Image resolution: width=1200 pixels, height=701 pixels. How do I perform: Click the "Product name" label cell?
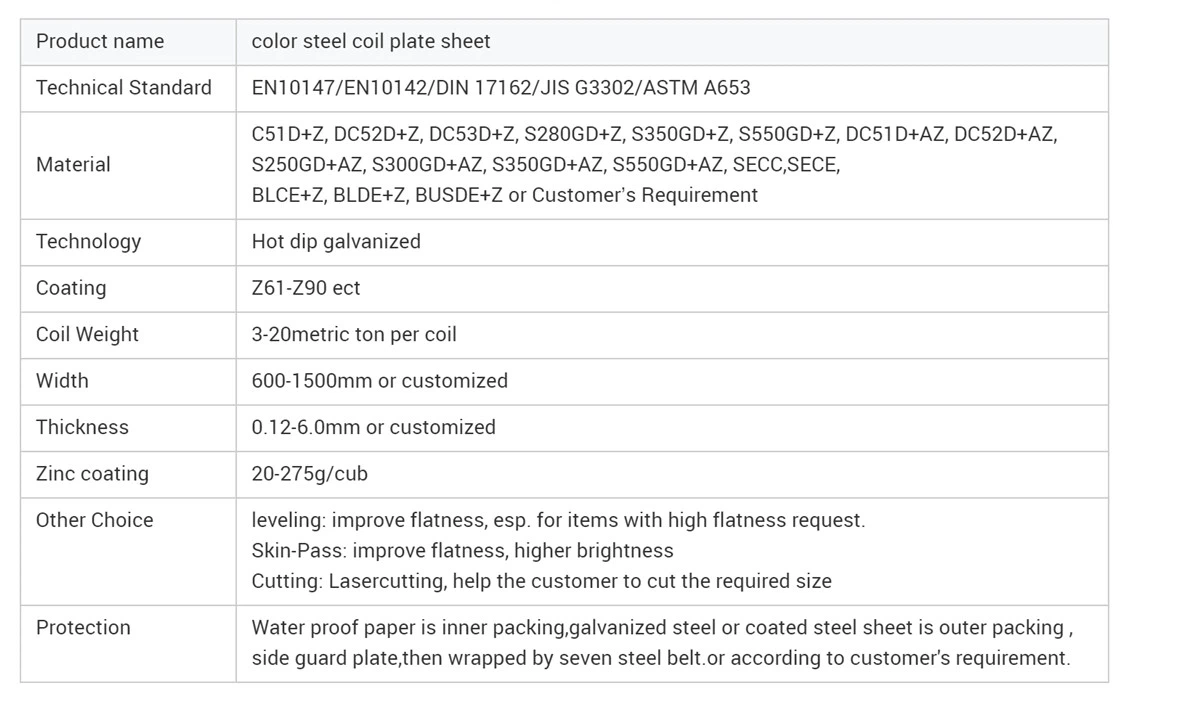click(100, 42)
